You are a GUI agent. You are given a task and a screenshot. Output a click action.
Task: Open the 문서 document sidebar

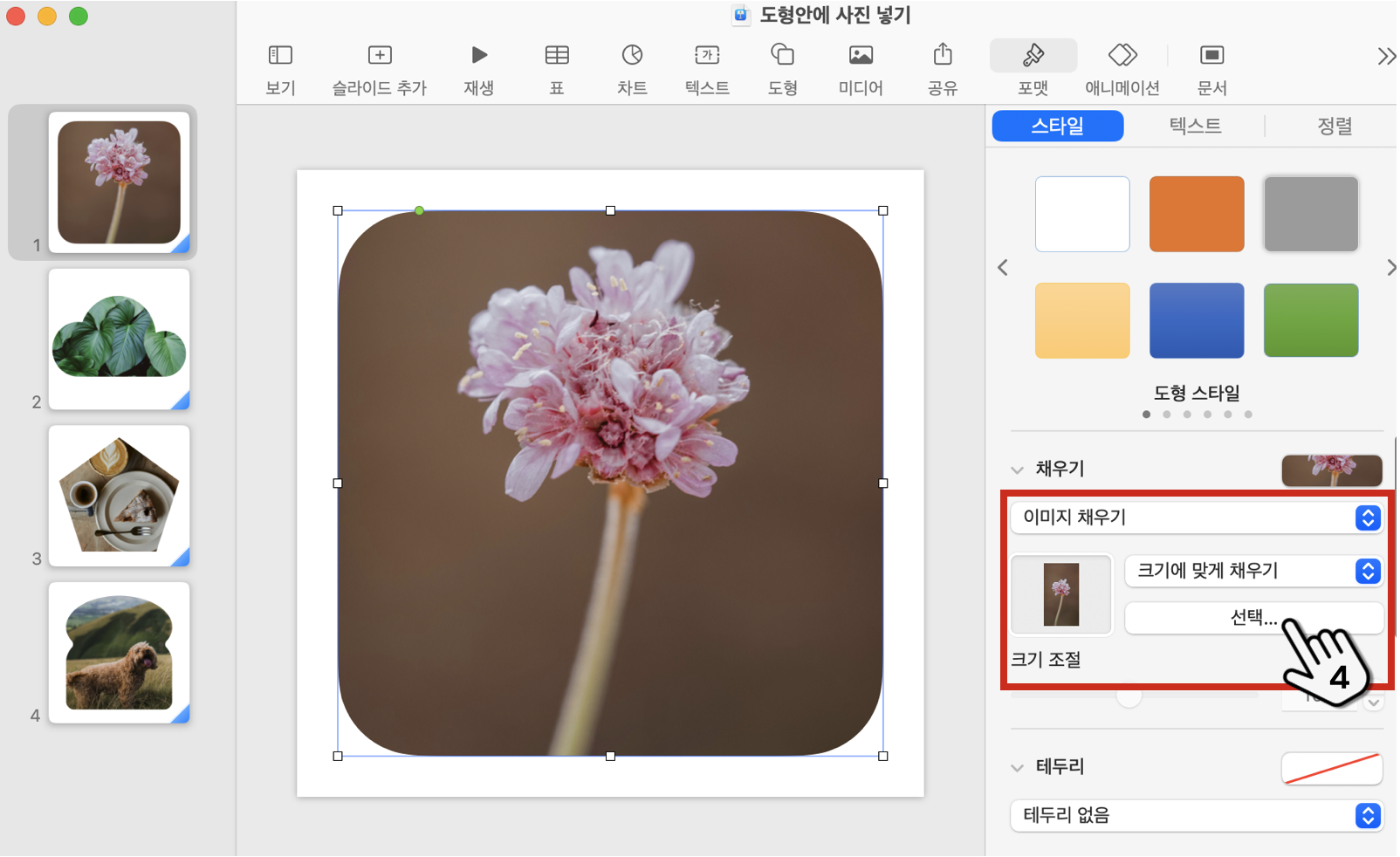coord(1211,56)
